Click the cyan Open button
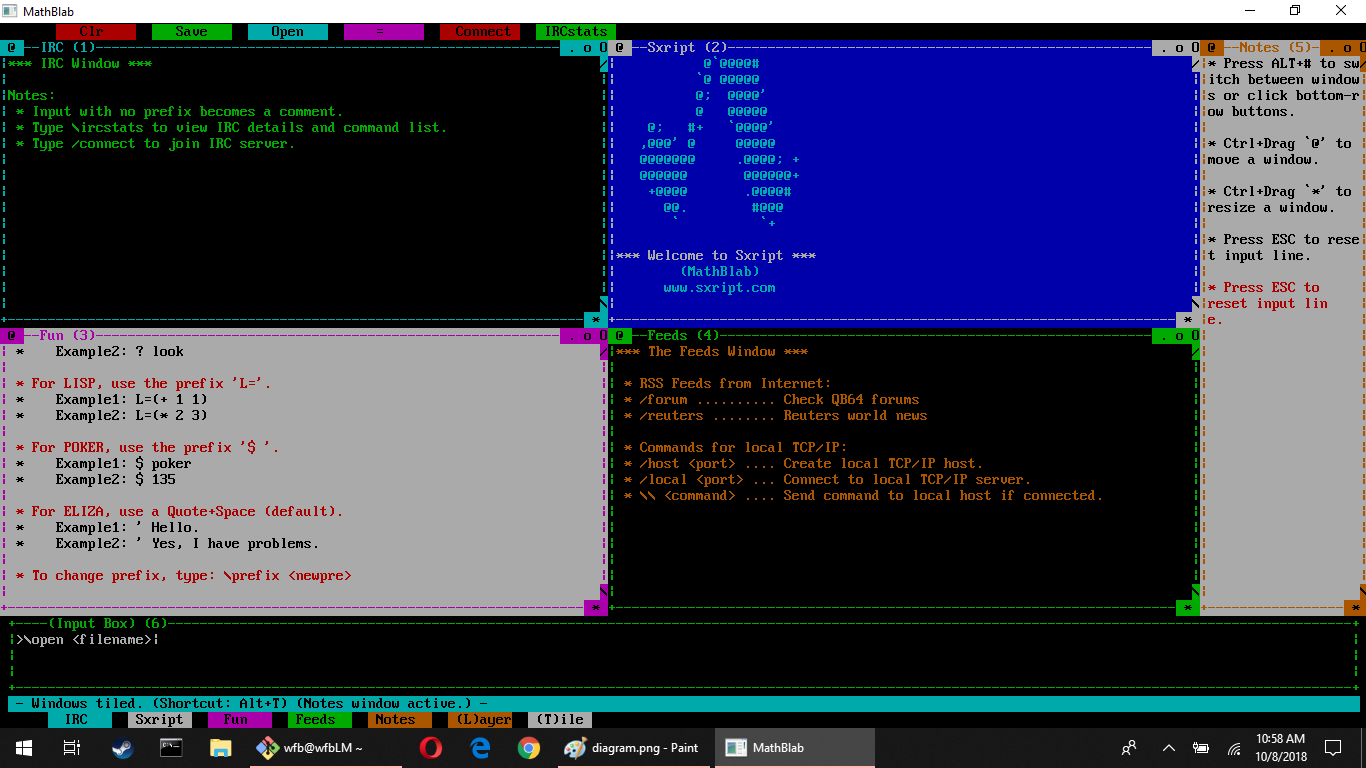 point(287,32)
